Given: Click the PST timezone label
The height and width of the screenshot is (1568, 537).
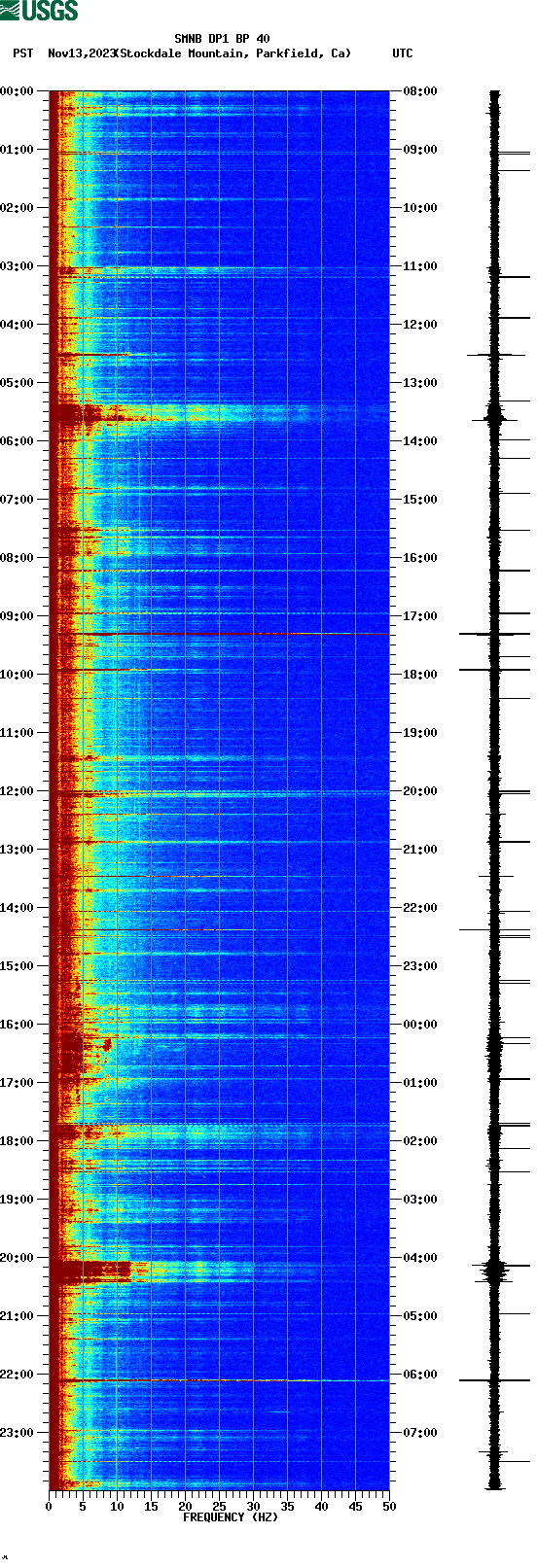Looking at the screenshot, I should pos(23,53).
